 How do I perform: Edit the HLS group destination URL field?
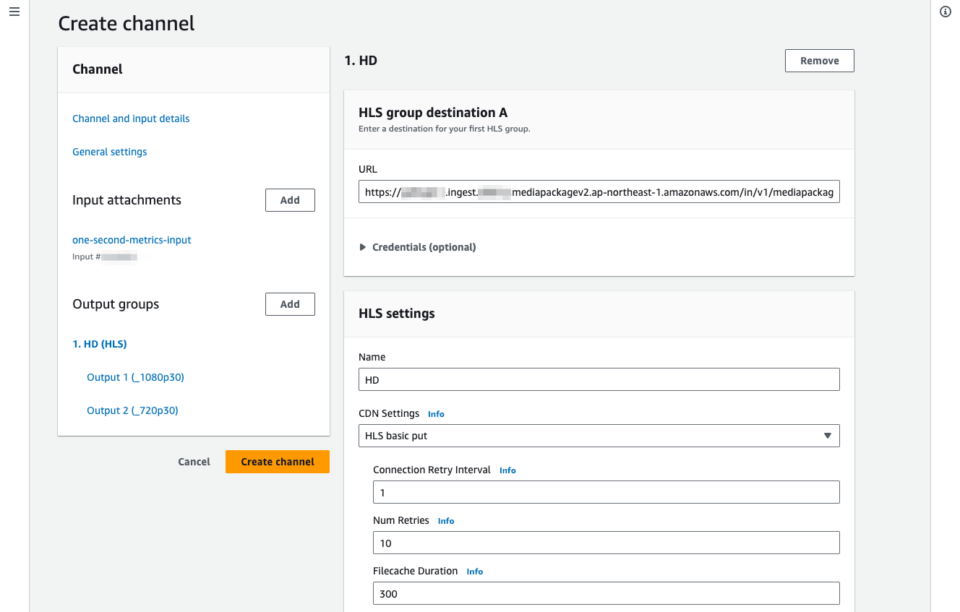pyautogui.click(x=599, y=191)
